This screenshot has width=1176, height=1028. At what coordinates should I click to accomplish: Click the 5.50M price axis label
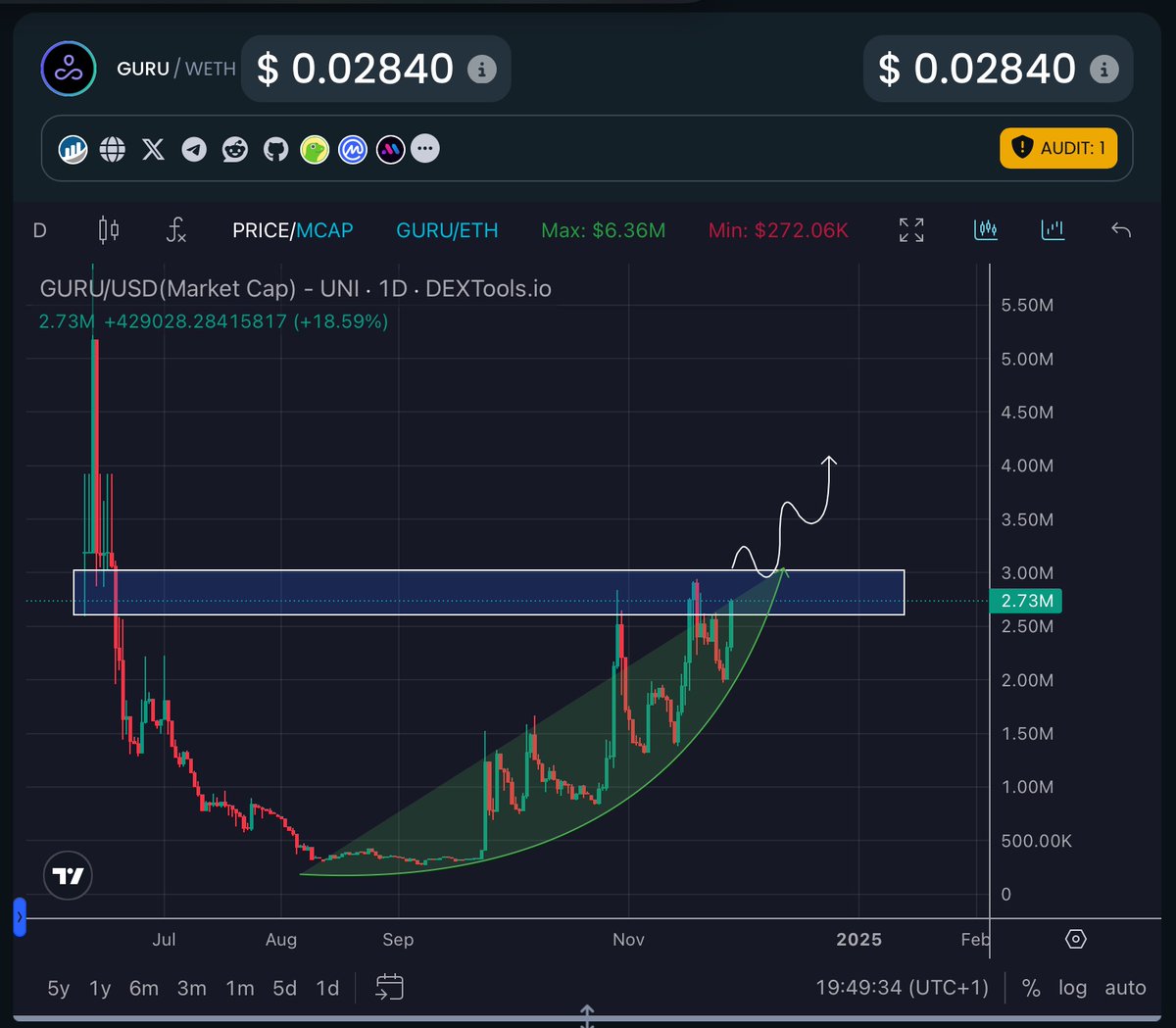pyautogui.click(x=1027, y=306)
